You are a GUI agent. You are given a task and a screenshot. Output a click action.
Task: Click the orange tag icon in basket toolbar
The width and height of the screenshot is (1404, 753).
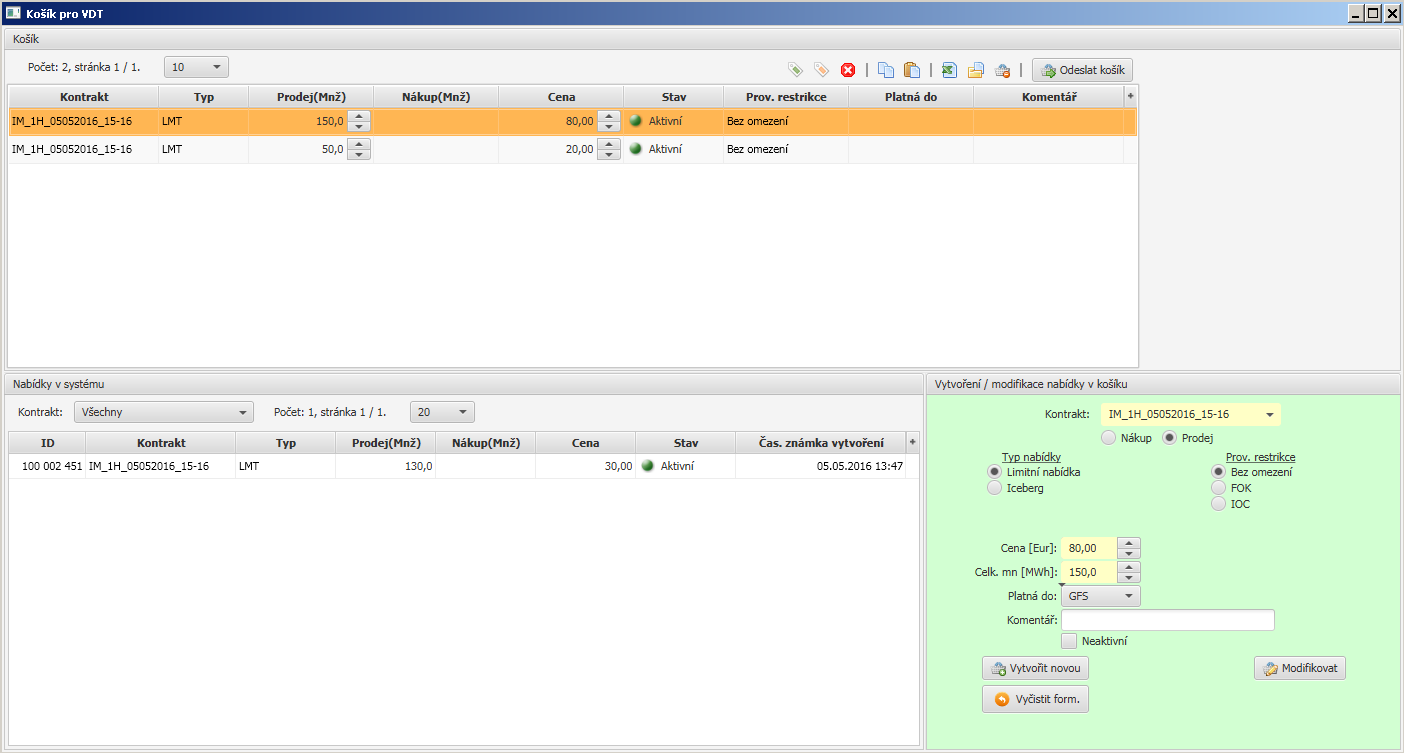821,70
